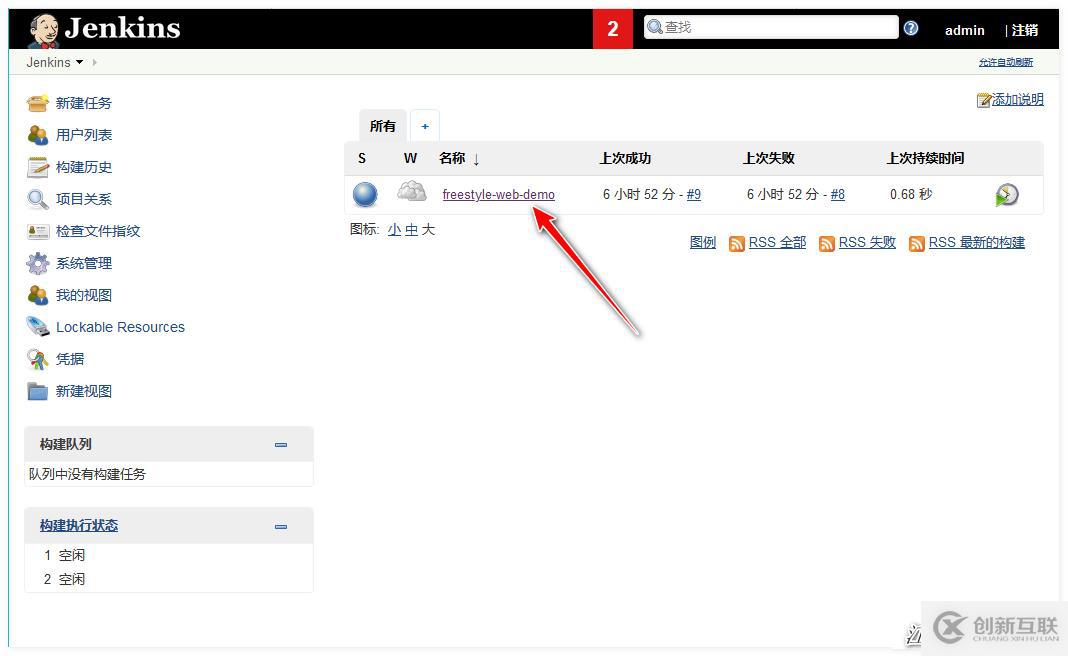Screen dimensions: 1068x656
Task: Open 我的视图 from the sidebar
Action: [x=84, y=295]
